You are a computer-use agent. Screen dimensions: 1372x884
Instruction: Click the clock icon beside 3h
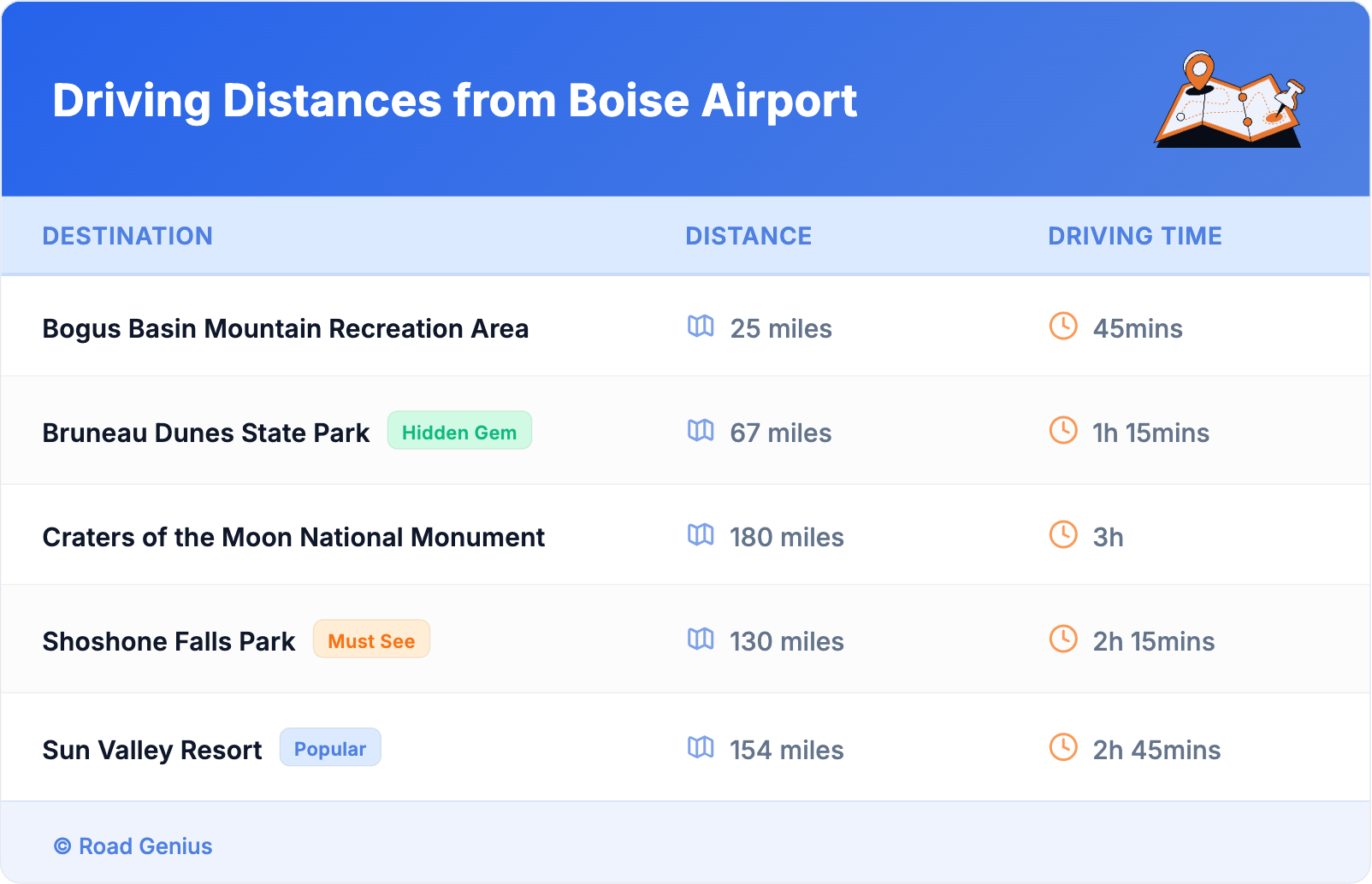pyautogui.click(x=1063, y=535)
